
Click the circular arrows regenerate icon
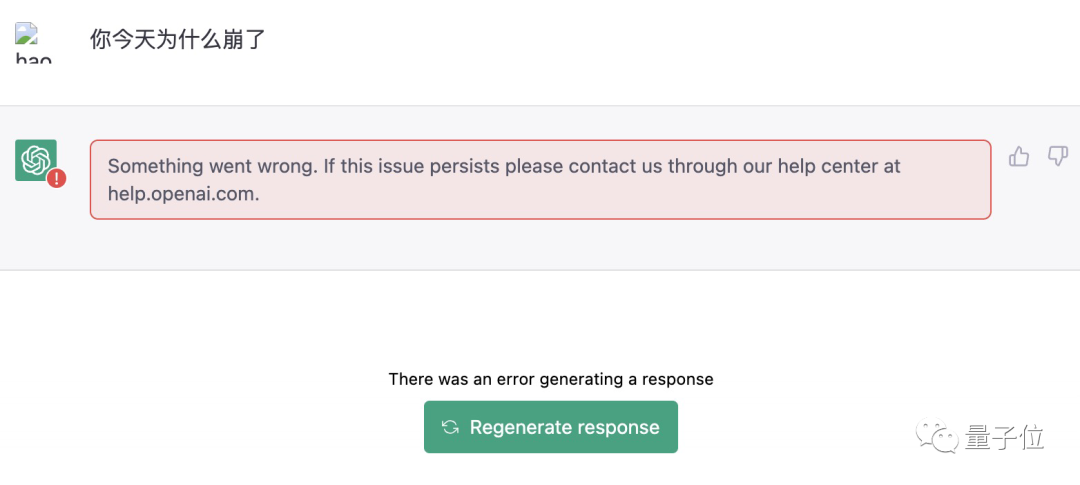[x=451, y=428]
